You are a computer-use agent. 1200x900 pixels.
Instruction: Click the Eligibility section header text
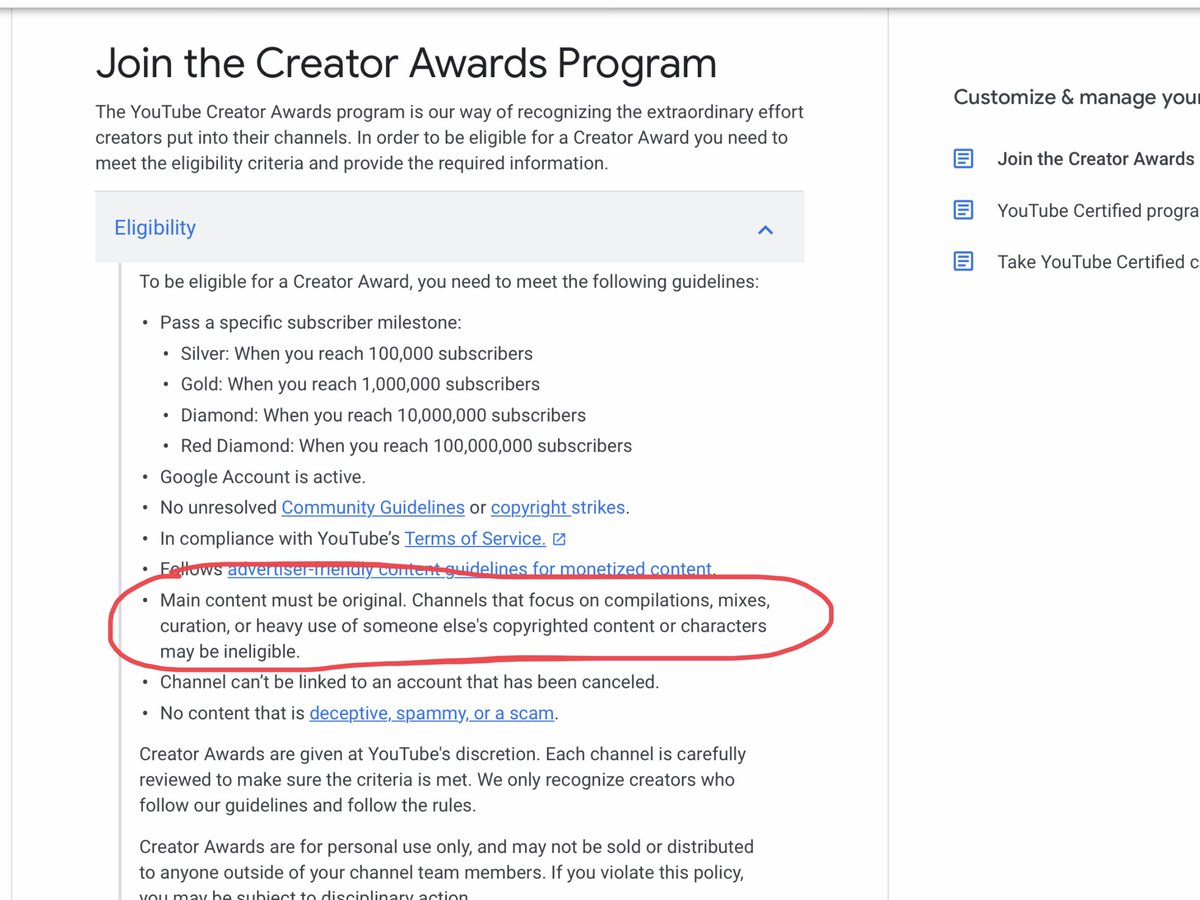pos(155,228)
